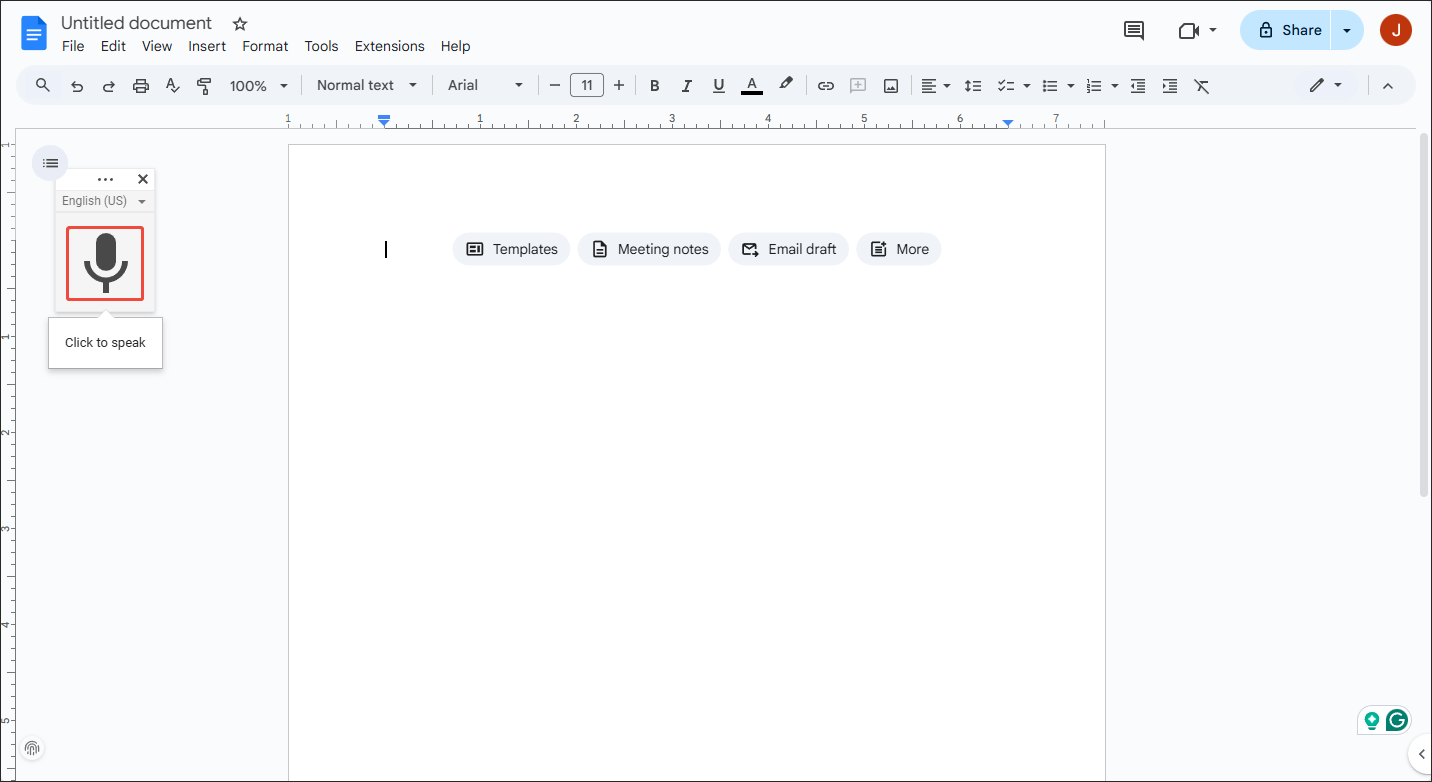Toggle italic formatting
The width and height of the screenshot is (1432, 782).
[x=687, y=85]
